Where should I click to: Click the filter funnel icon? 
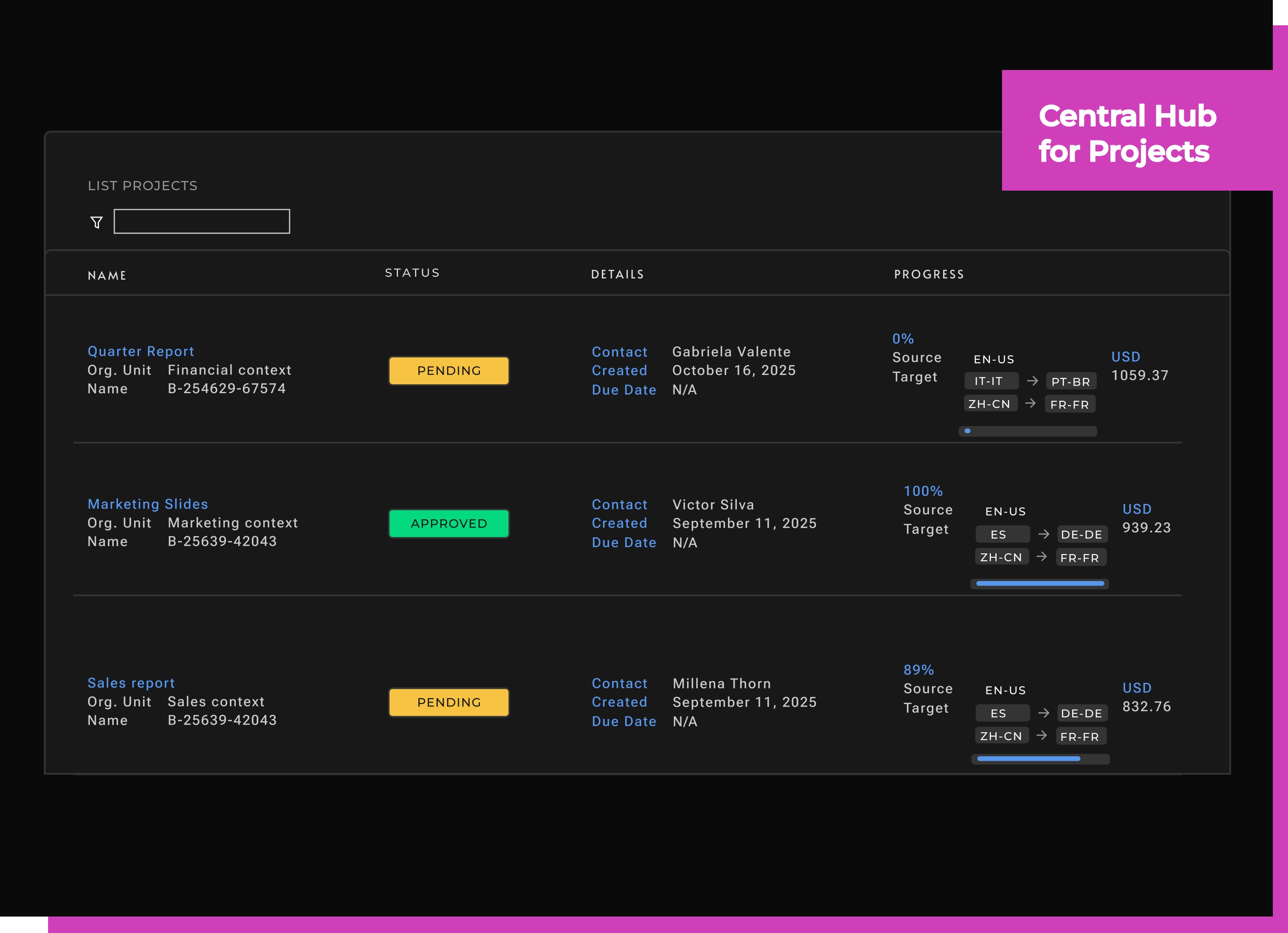[97, 222]
